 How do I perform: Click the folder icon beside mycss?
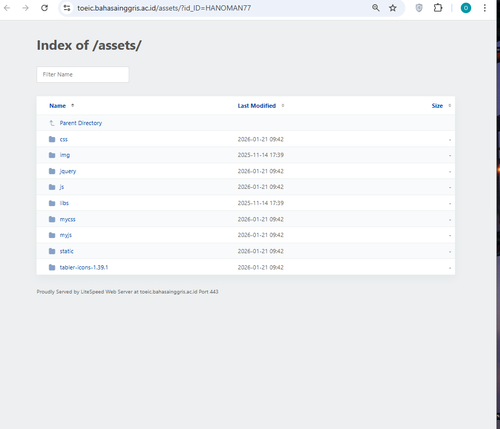click(x=52, y=219)
